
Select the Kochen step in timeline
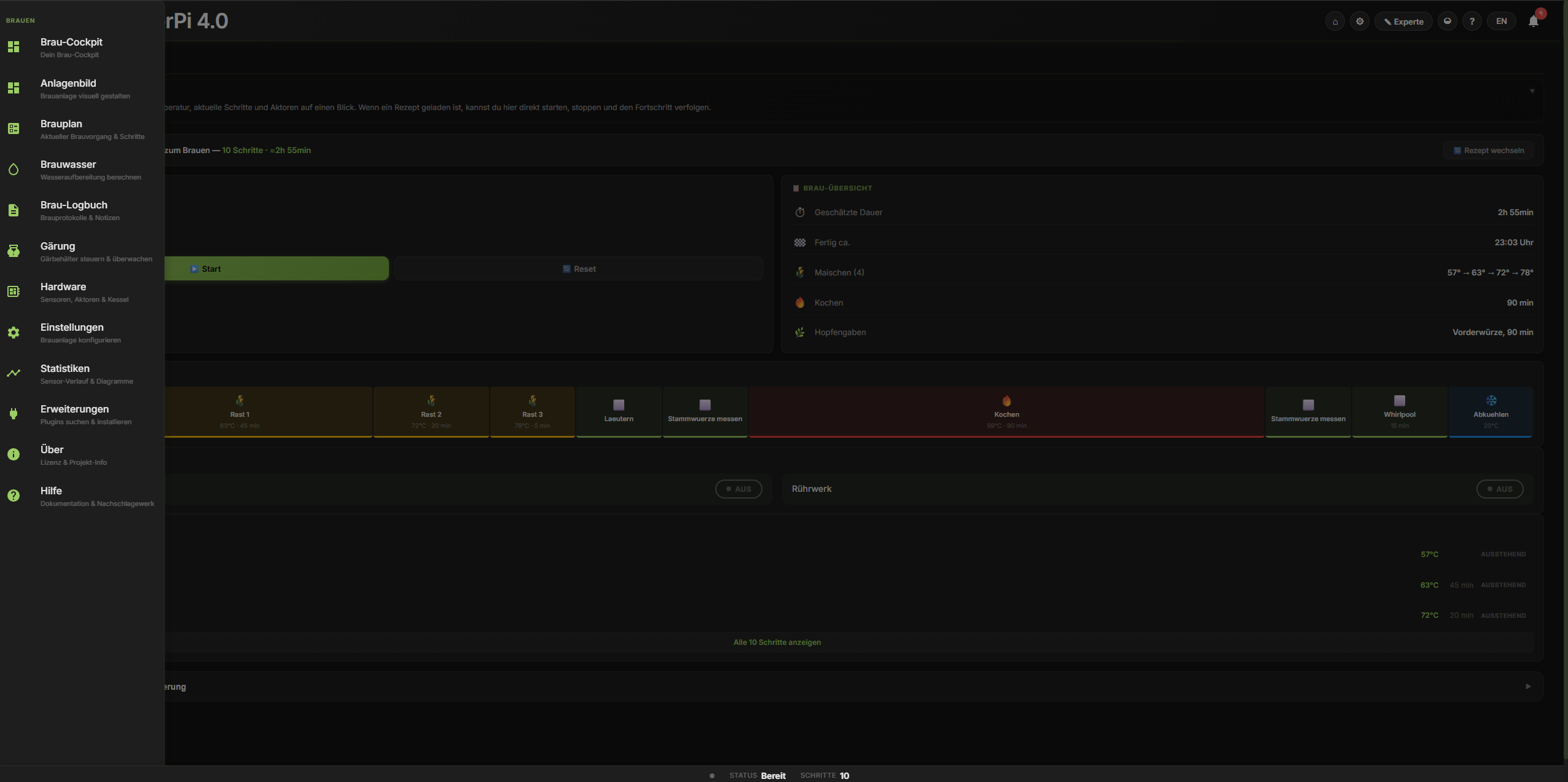[1006, 412]
